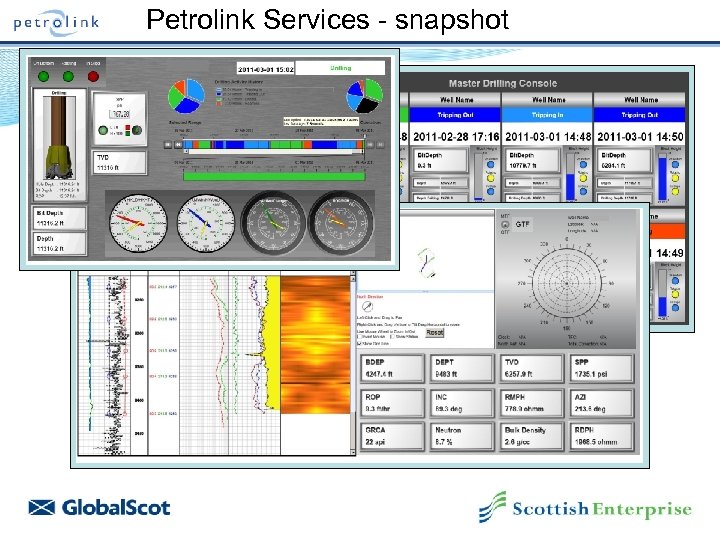Click the GRCA 22 api readout
The height and width of the screenshot is (540, 720).
392,436
